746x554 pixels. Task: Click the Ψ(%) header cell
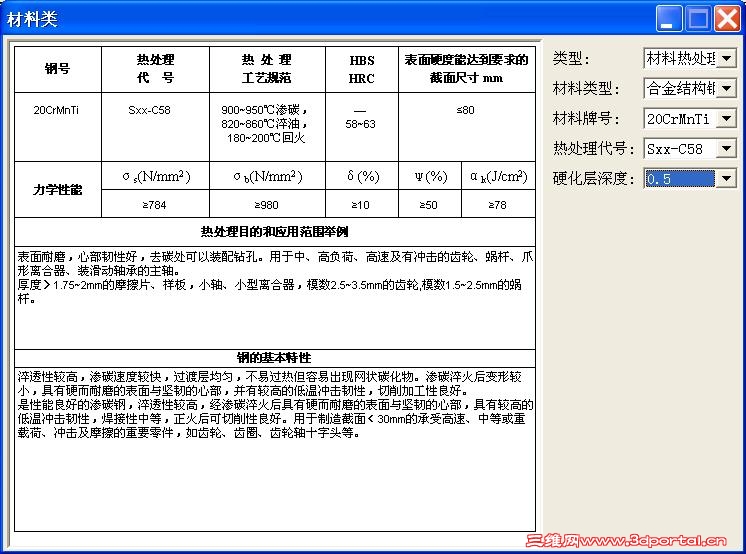click(x=431, y=177)
